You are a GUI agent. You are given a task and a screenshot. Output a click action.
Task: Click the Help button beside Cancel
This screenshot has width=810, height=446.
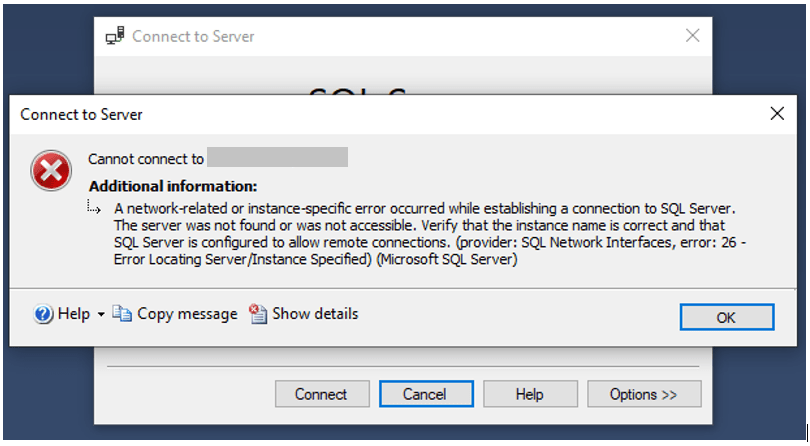[x=530, y=394]
